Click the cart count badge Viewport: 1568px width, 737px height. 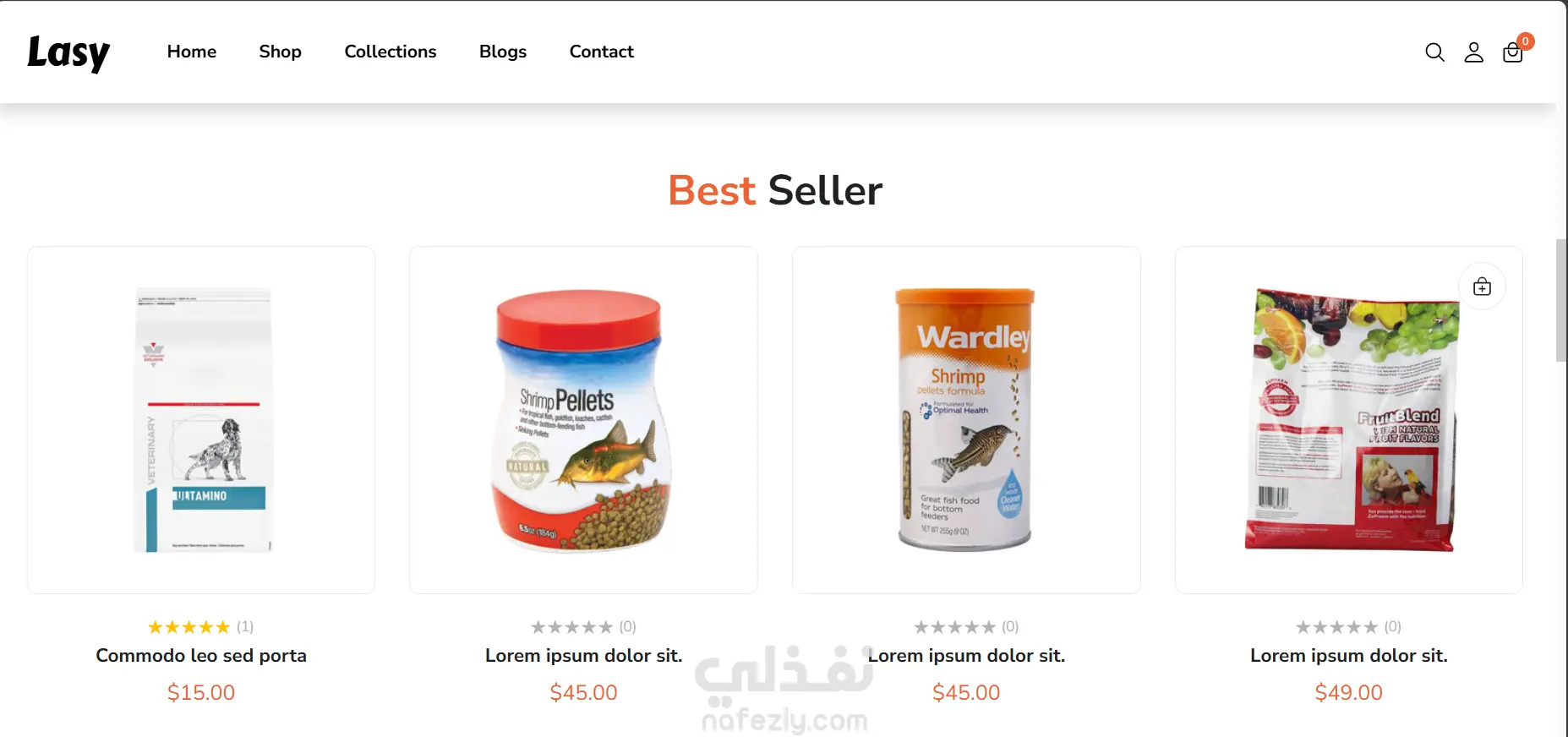[x=1525, y=41]
